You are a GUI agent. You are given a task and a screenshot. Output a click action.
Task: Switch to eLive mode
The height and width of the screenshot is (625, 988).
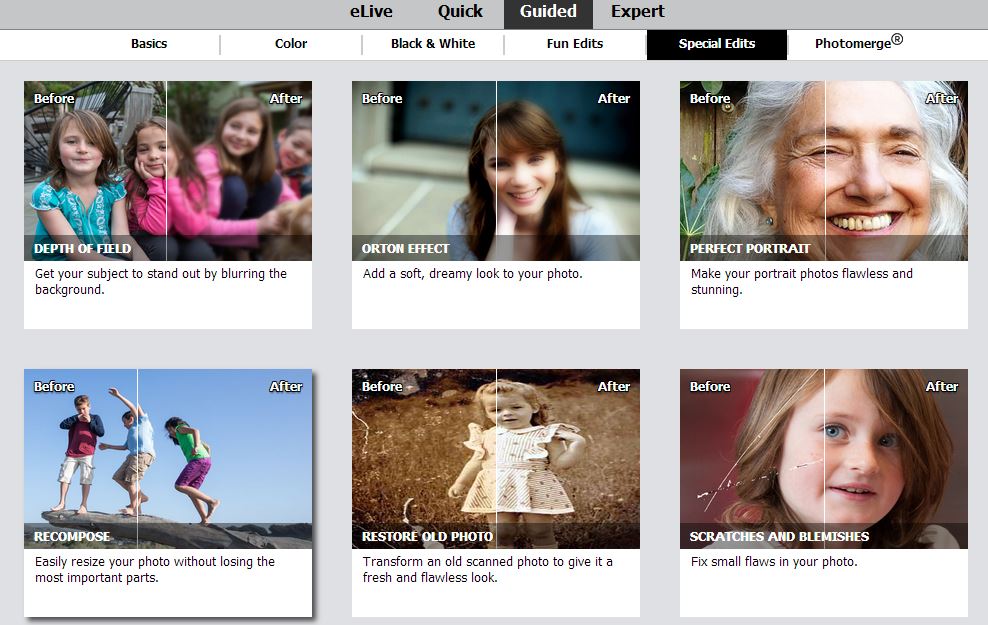tap(371, 12)
